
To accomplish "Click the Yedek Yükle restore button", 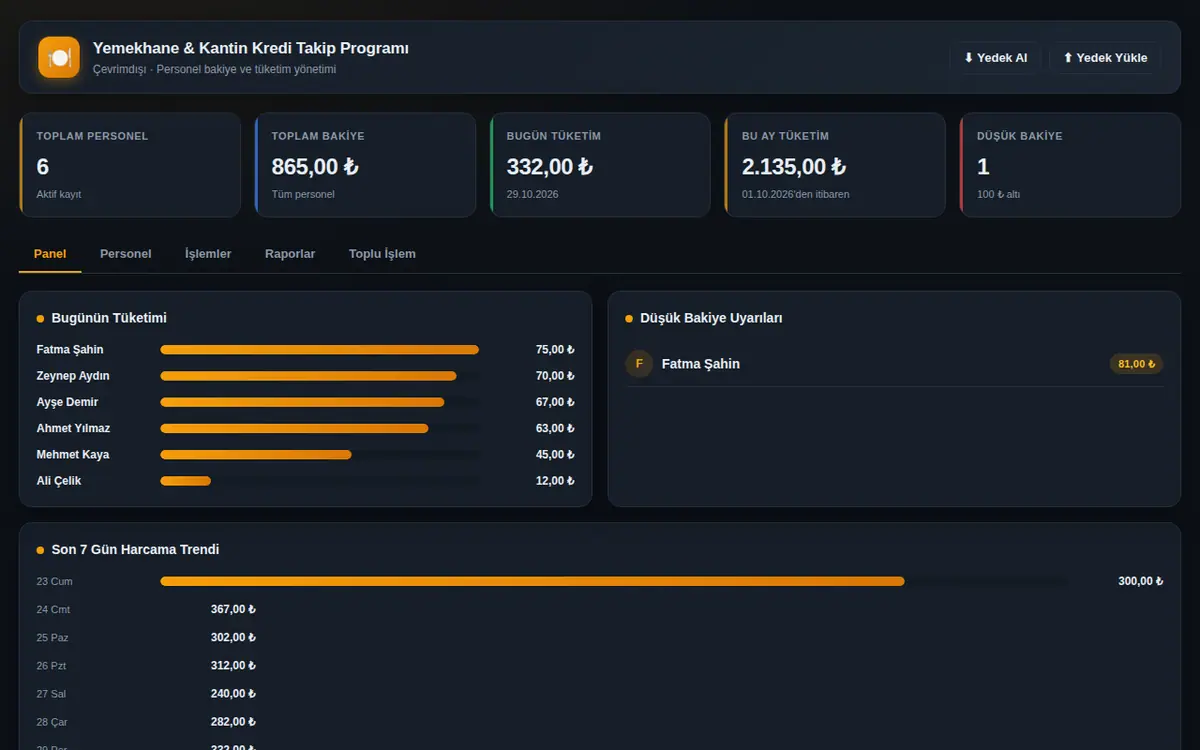I will (1105, 58).
